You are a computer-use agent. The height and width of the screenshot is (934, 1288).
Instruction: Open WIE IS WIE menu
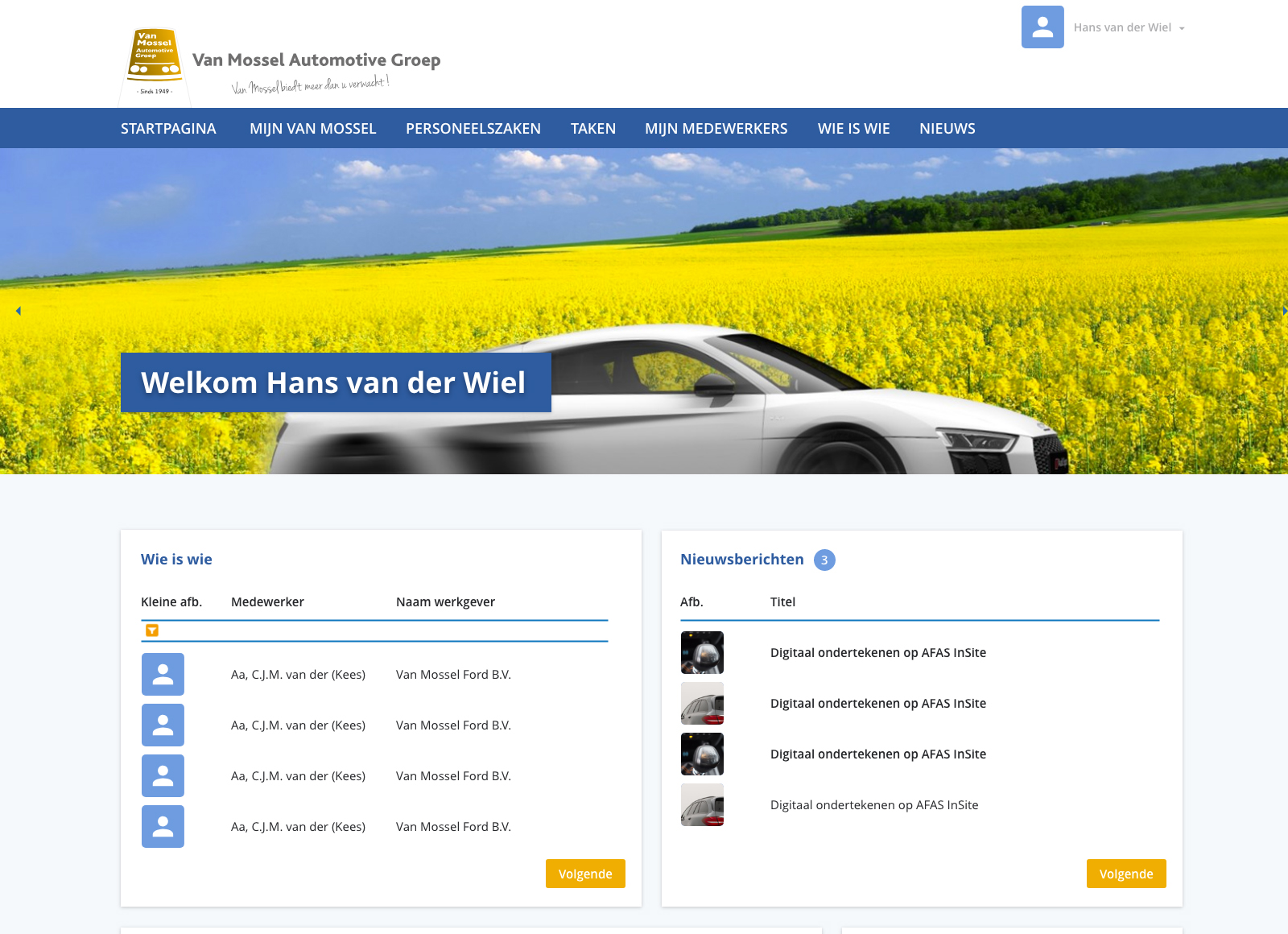click(854, 129)
